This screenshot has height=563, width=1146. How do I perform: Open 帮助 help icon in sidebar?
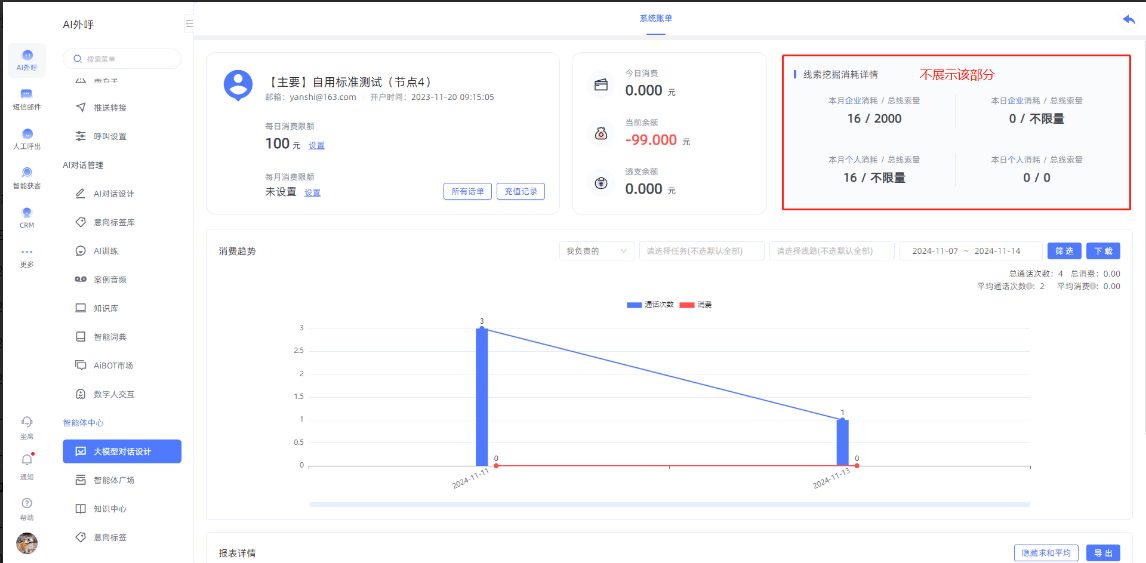[x=27, y=503]
